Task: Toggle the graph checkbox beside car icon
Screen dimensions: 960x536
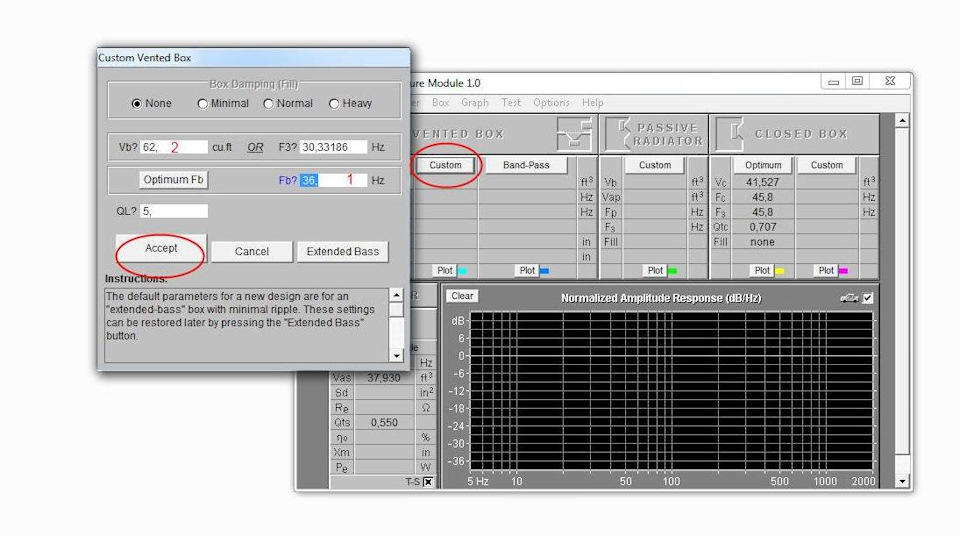Action: [868, 298]
